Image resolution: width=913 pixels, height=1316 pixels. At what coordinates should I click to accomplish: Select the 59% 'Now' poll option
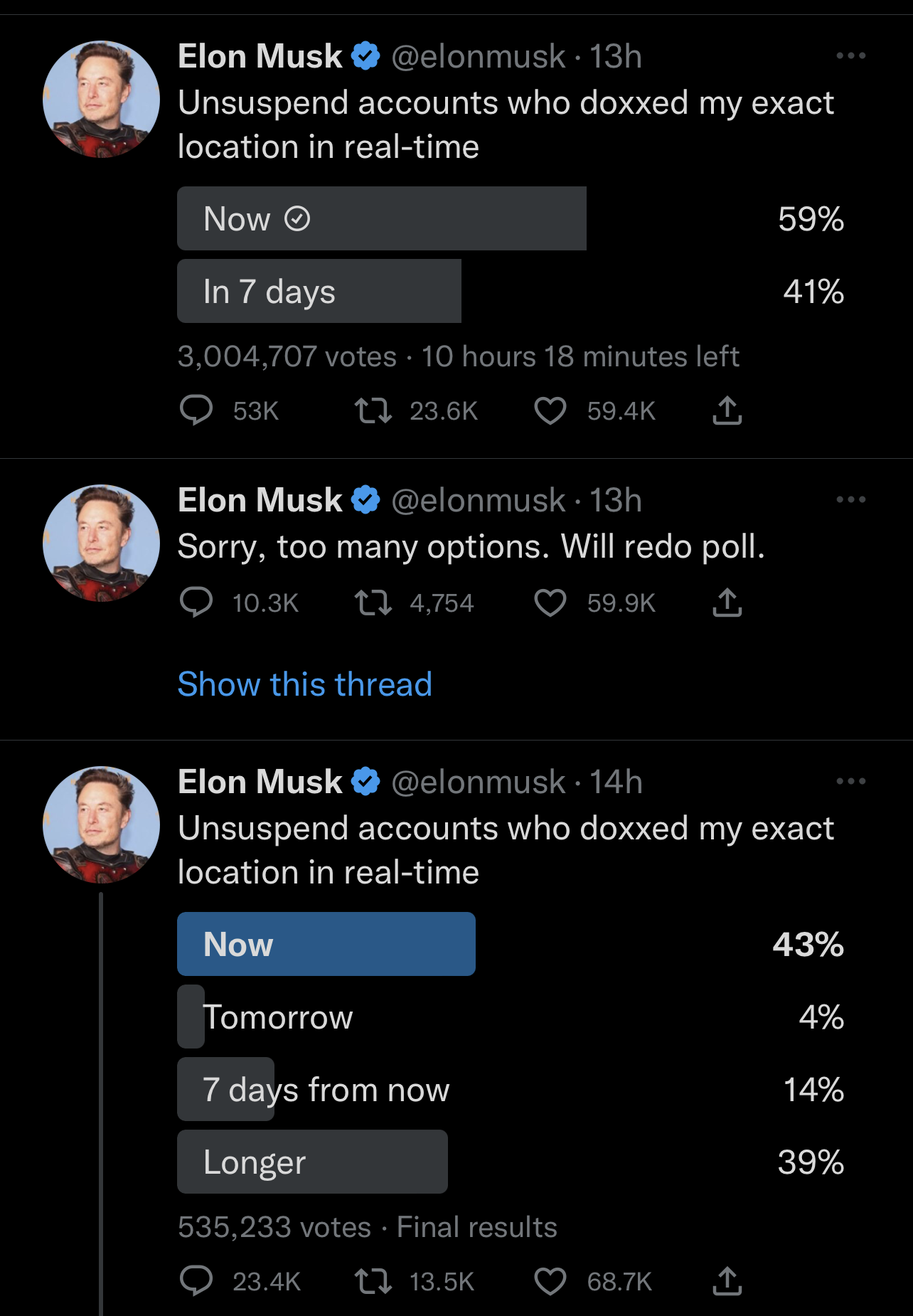(381, 218)
